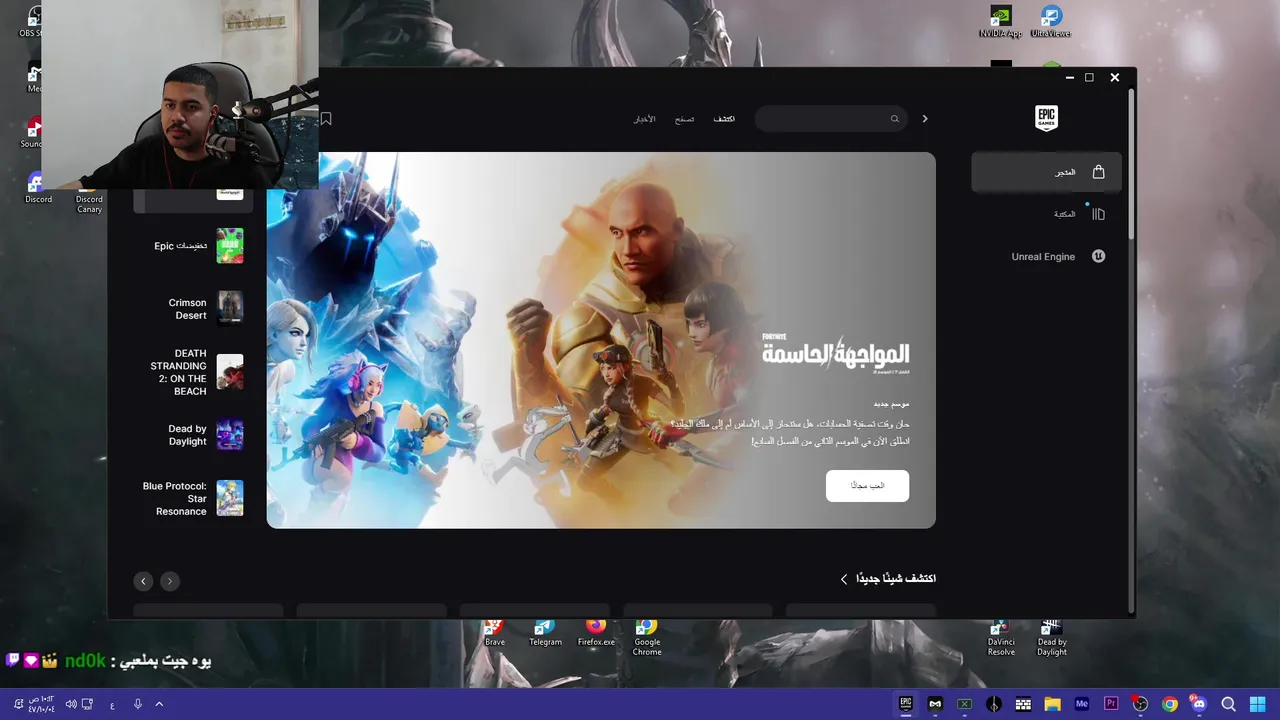Click the launcher vertical scrollbar

[1132, 165]
